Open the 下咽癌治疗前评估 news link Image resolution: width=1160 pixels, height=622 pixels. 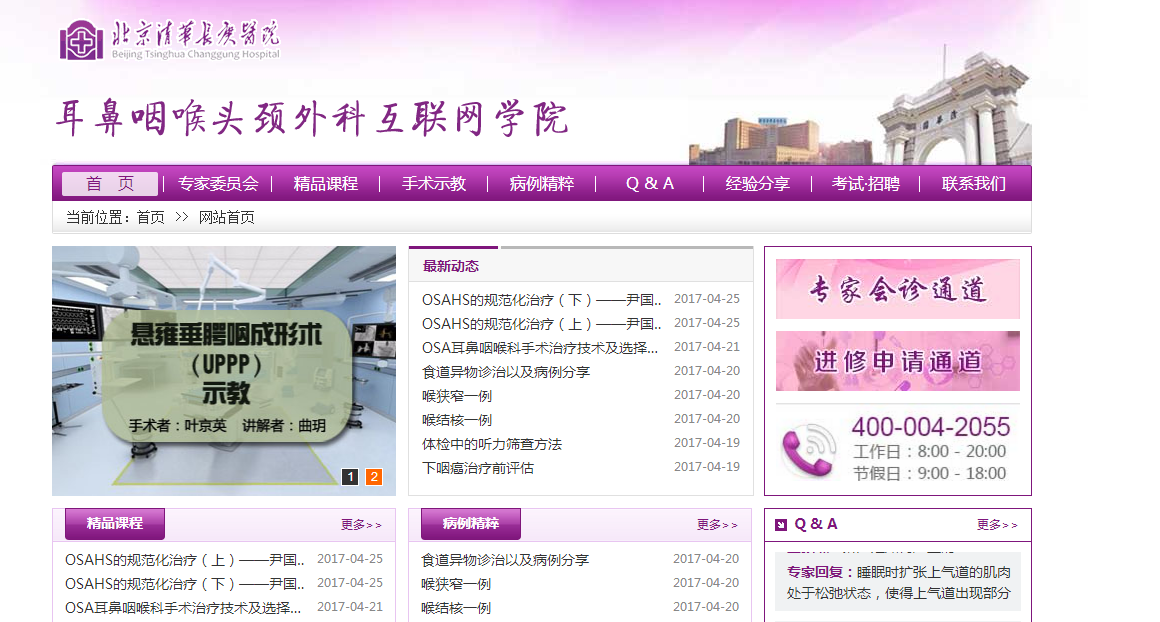[478, 468]
